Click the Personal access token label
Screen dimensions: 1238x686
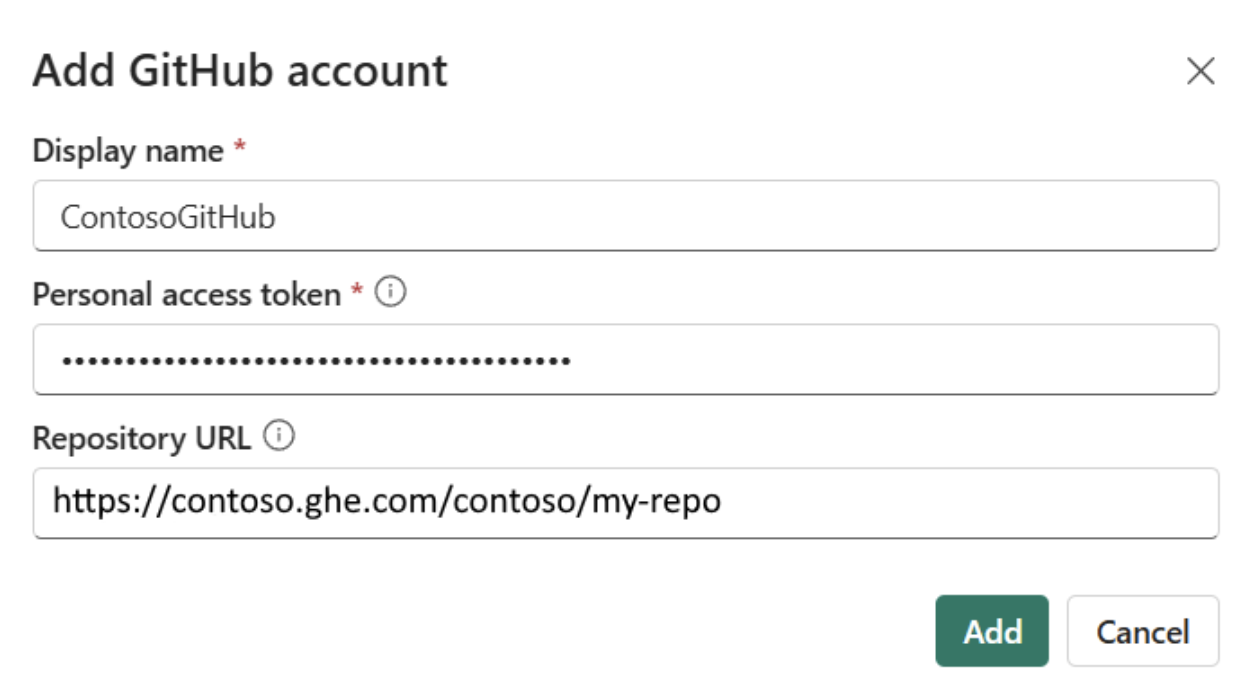coord(187,295)
